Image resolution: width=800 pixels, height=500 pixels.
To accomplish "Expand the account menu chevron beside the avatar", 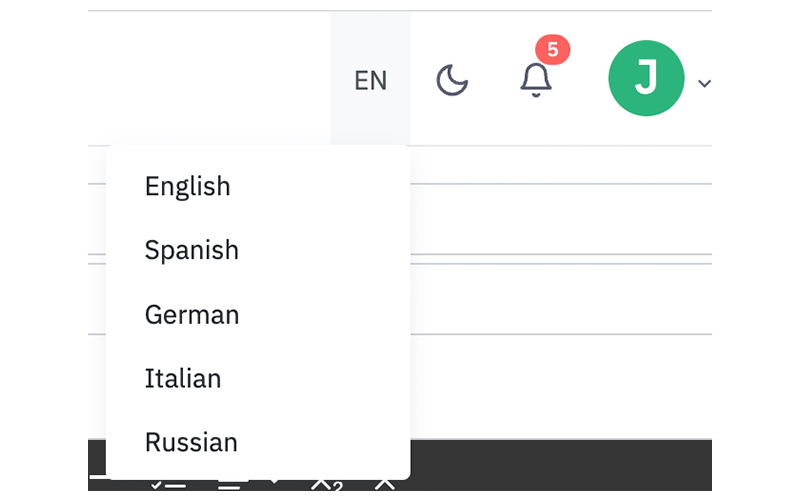I will [704, 83].
